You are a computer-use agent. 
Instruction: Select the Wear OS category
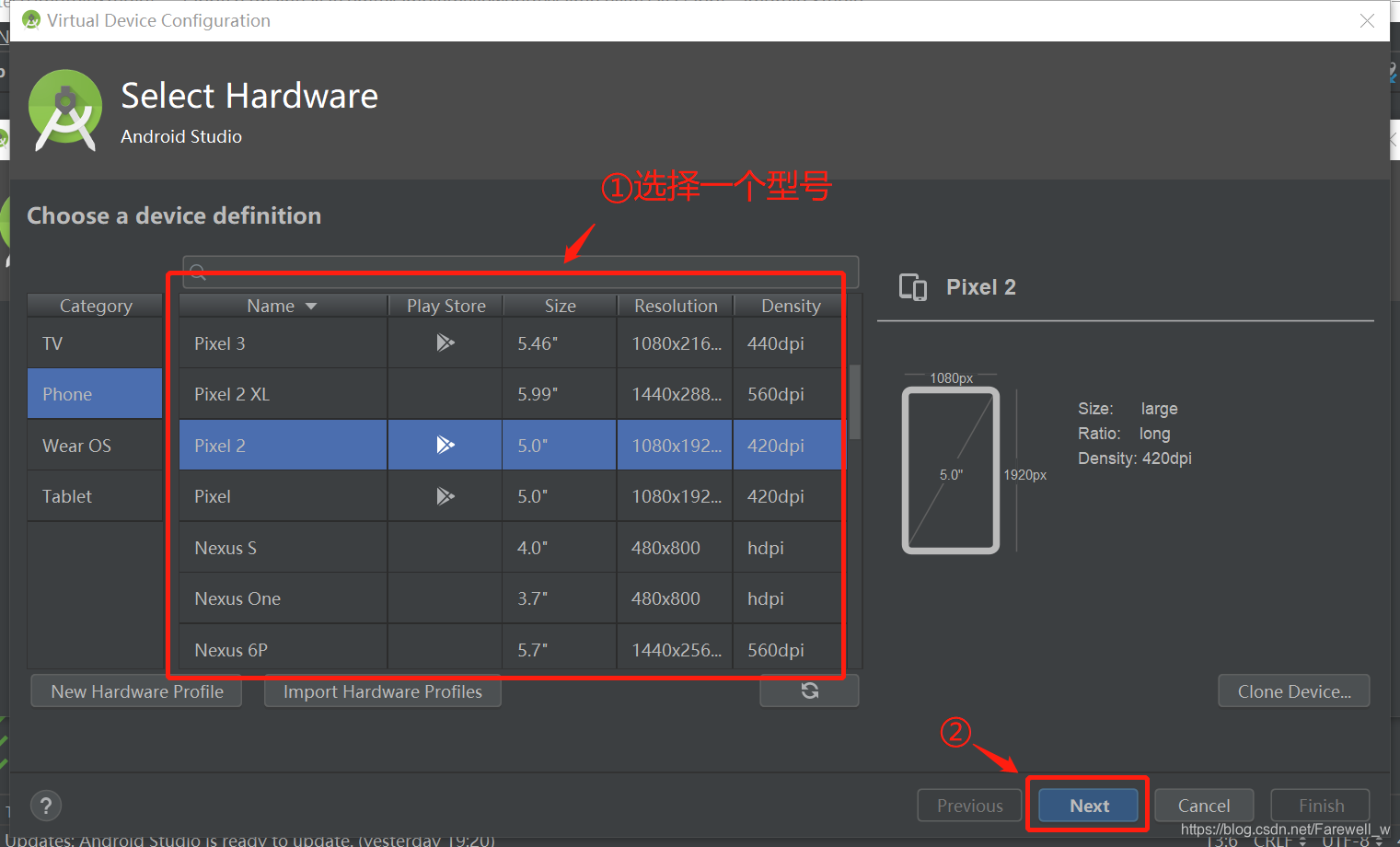click(95, 446)
